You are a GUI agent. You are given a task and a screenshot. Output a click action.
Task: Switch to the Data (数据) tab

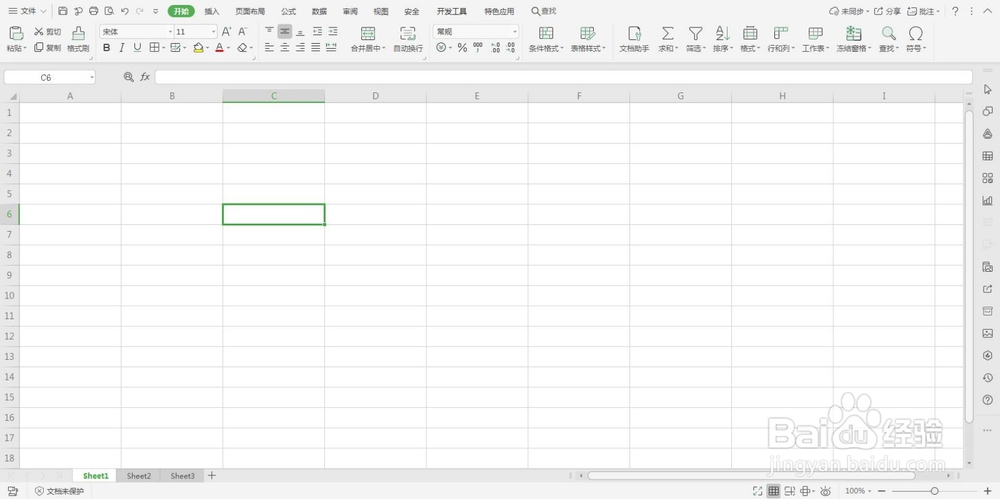320,11
